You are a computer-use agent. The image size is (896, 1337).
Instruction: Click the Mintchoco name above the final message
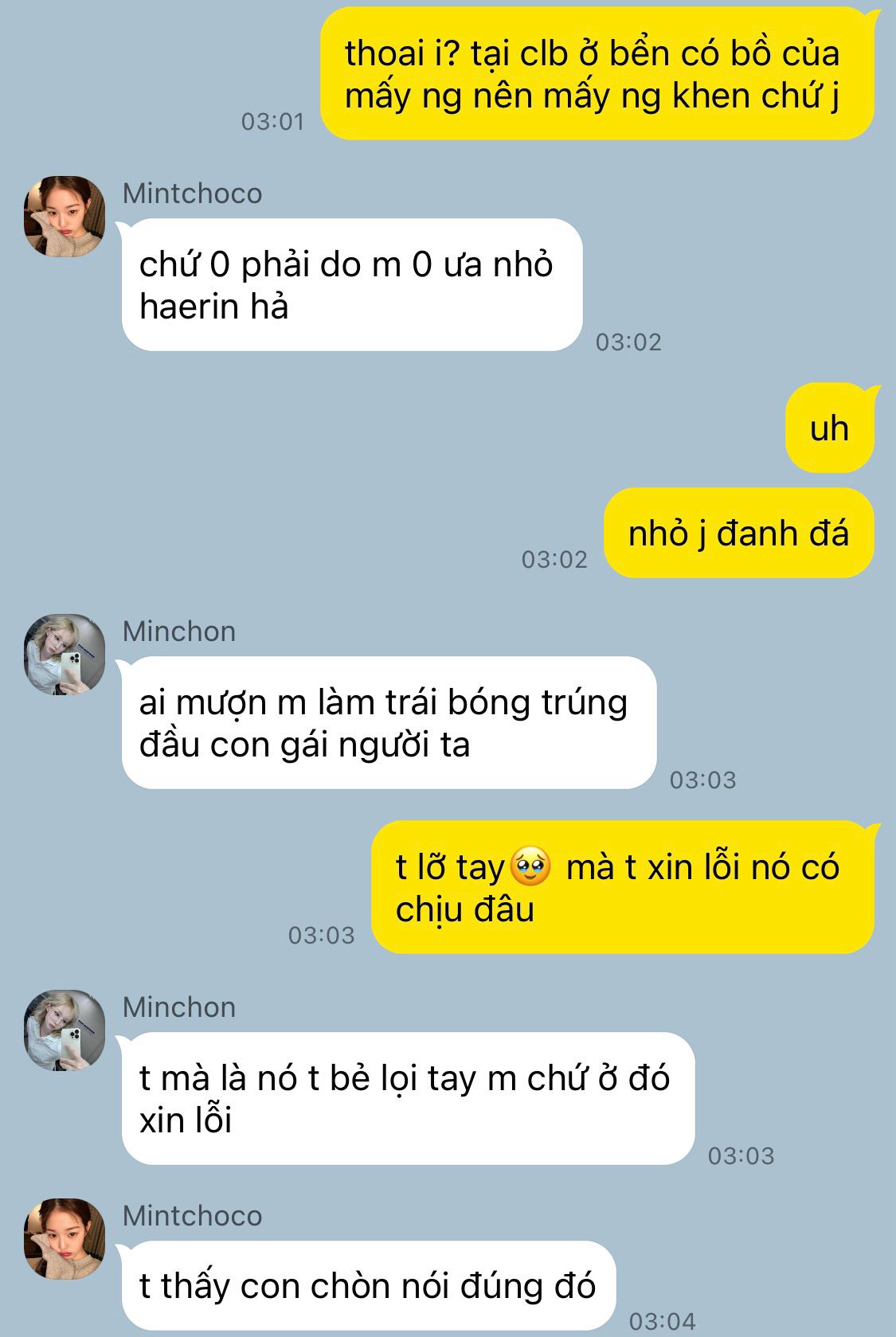click(193, 1216)
